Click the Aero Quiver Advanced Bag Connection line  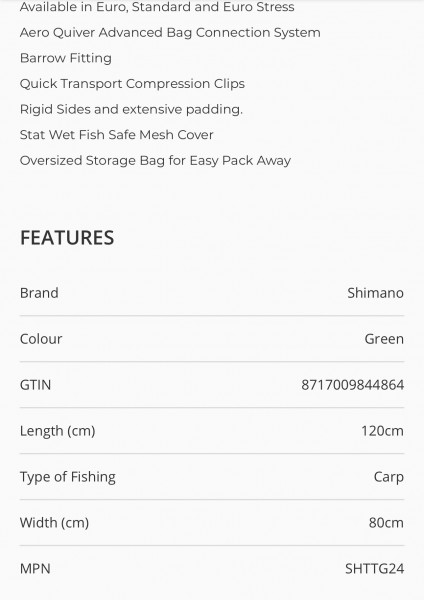click(x=170, y=33)
